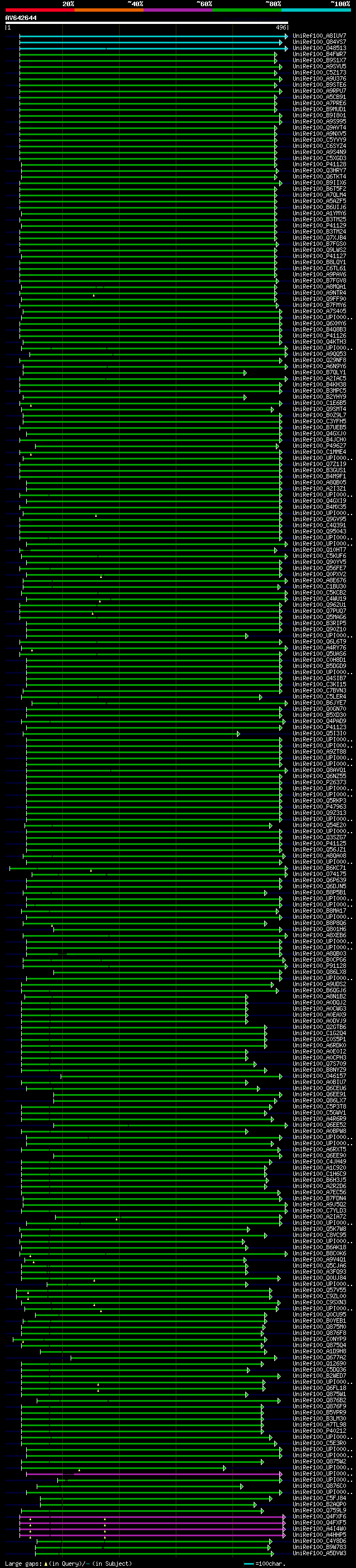356x1568 pixels.
Task: Open hit UniRef100_Q84VS7
Action: [319, 43]
